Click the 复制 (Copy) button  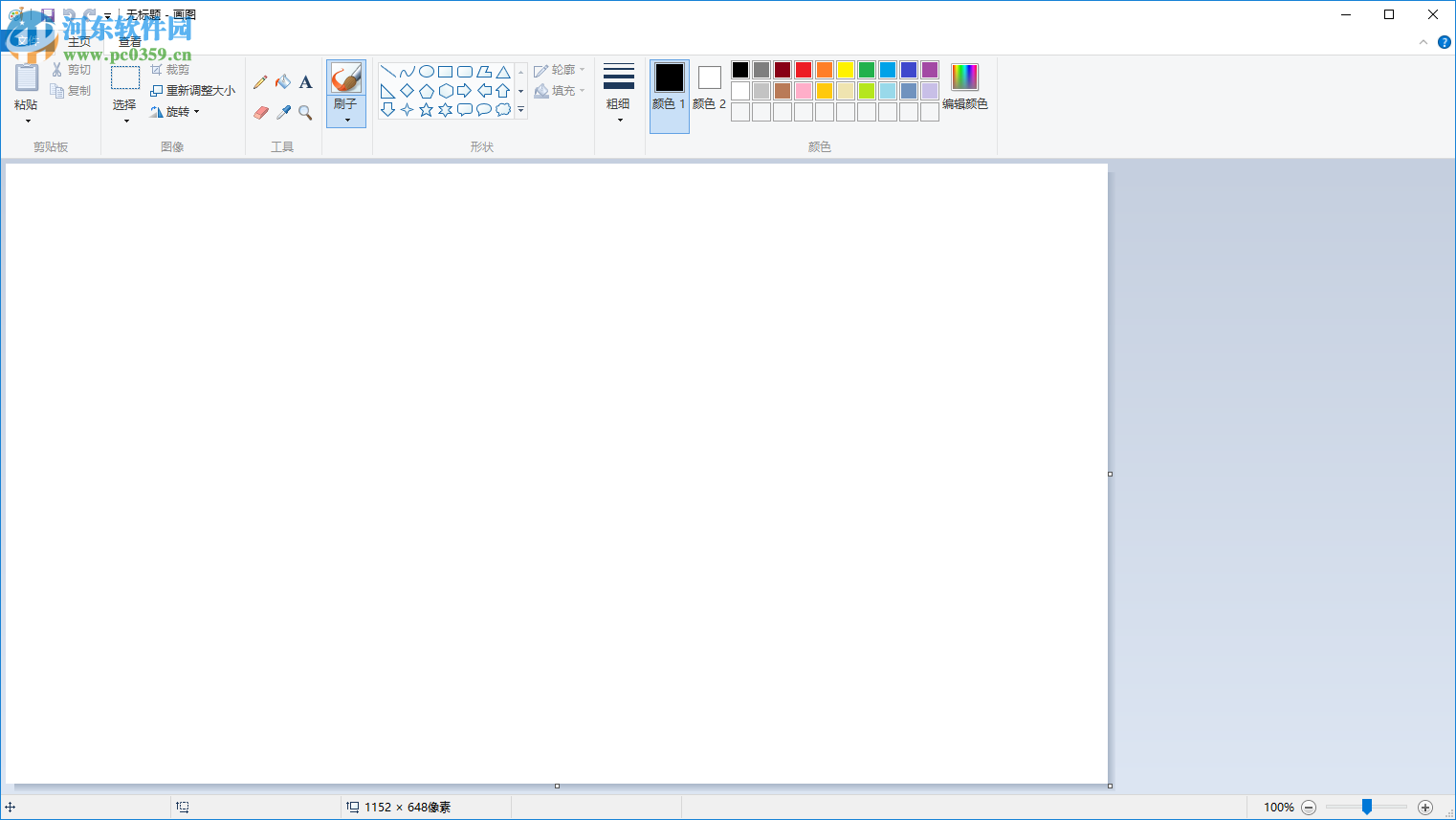(x=72, y=91)
